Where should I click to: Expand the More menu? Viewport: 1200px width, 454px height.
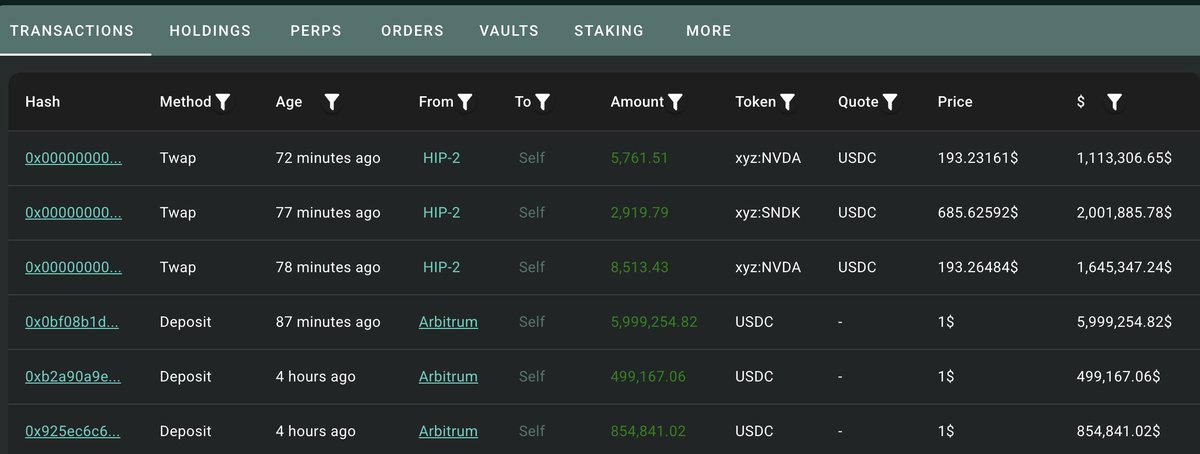tap(709, 31)
